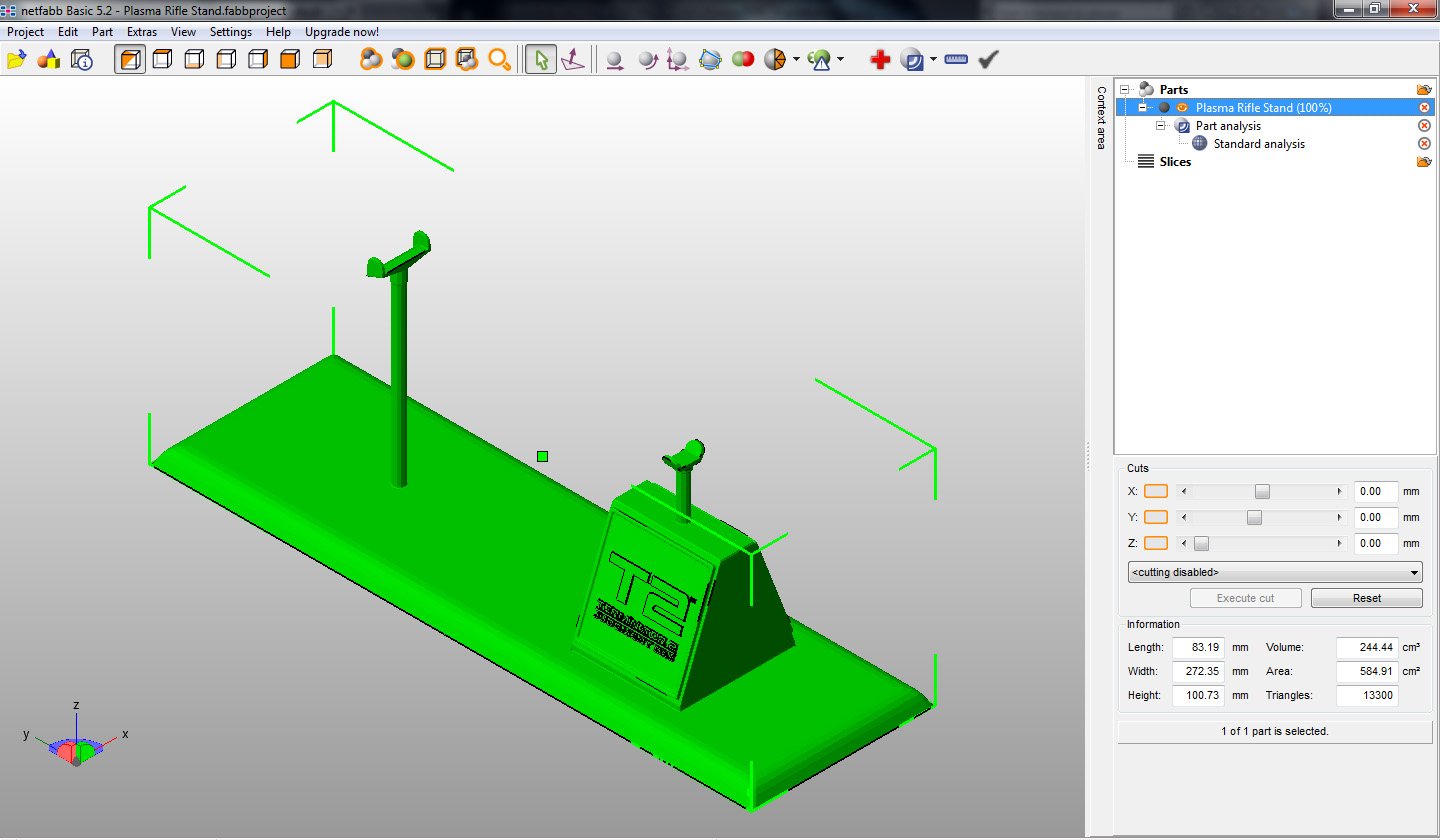The height and width of the screenshot is (840, 1440).
Task: Open the Settings menu
Action: 231,32
